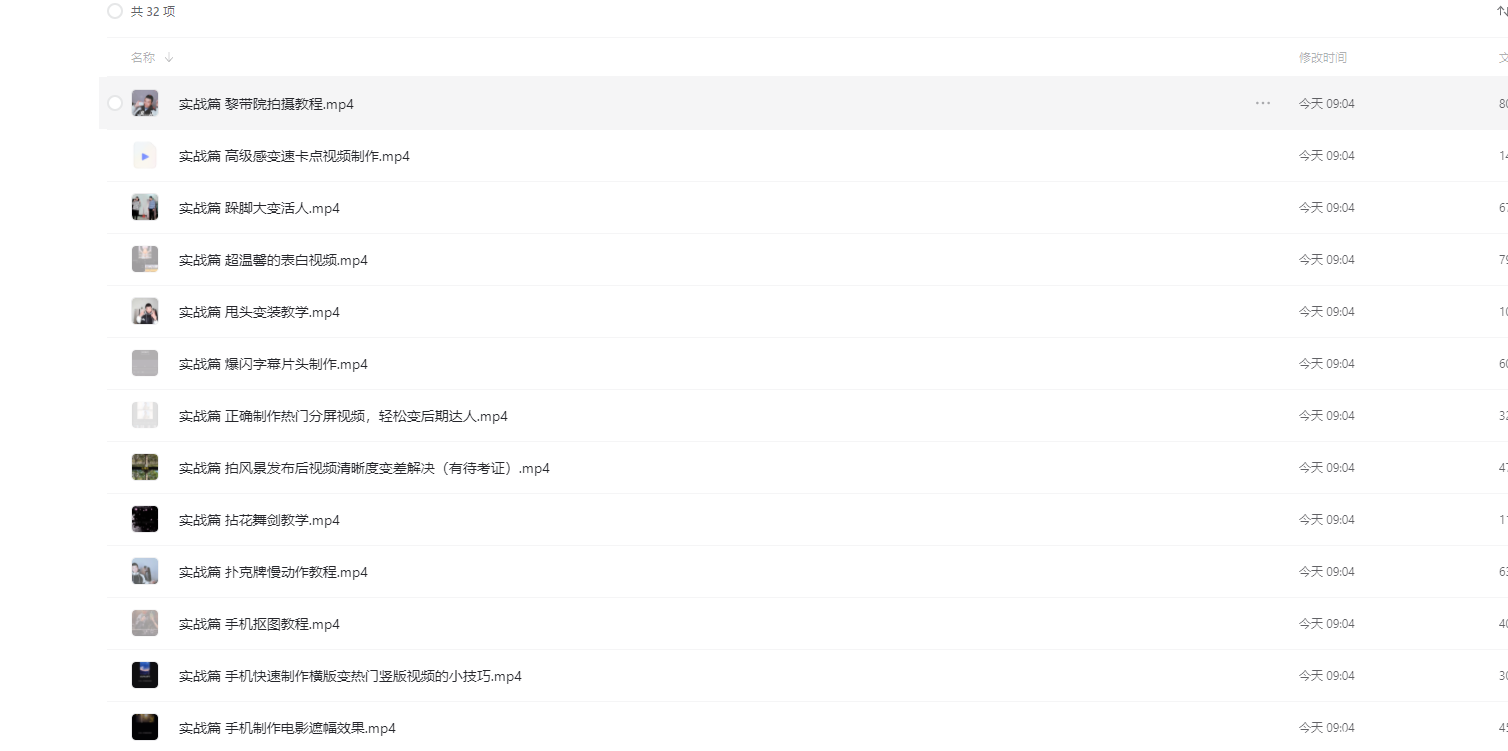Sort by the 修改时间 column header
Screen dimensions: 1508x751
1322,58
